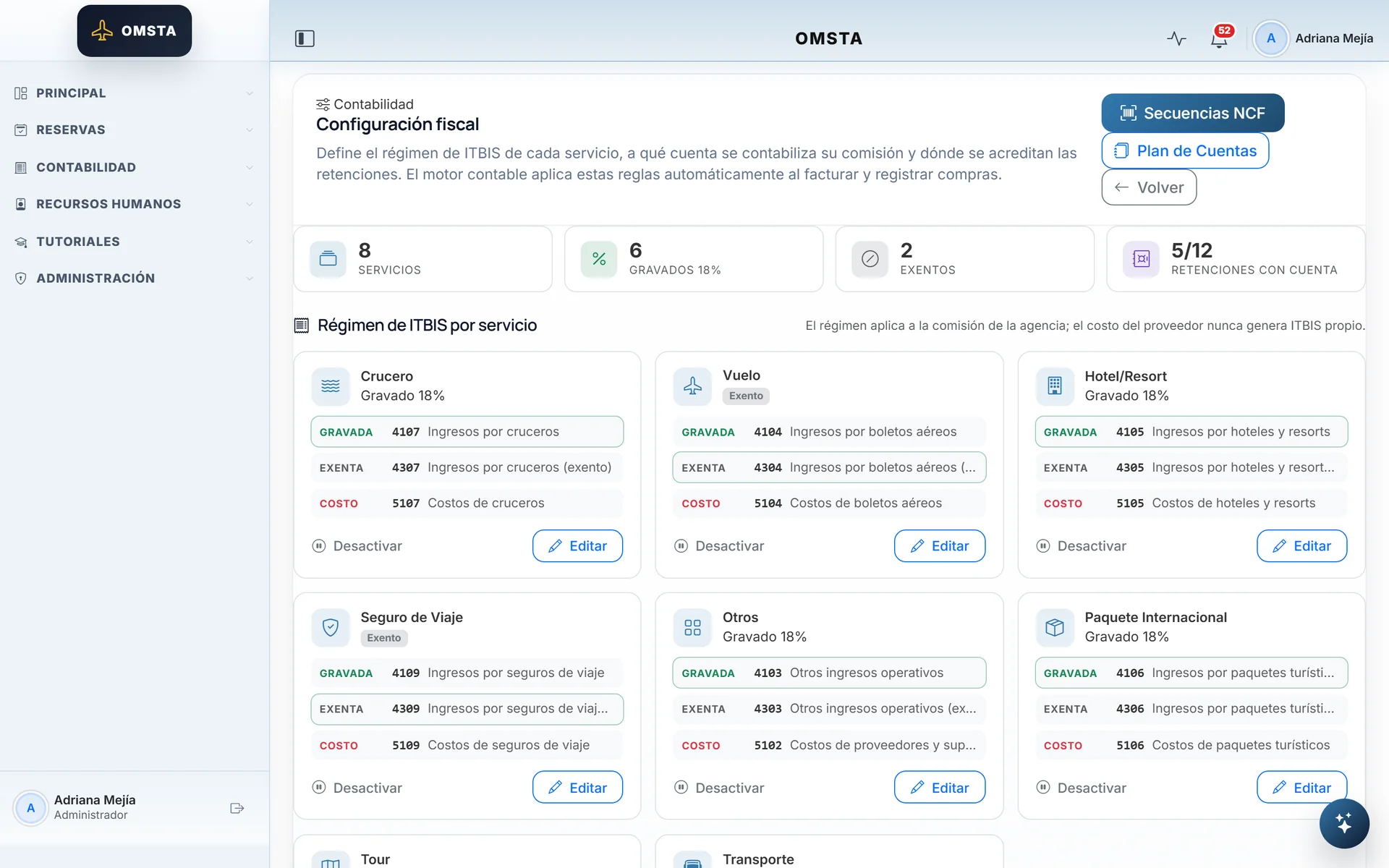Click the Seguro de Viaje shield icon
This screenshot has height=868, width=1389.
click(331, 627)
